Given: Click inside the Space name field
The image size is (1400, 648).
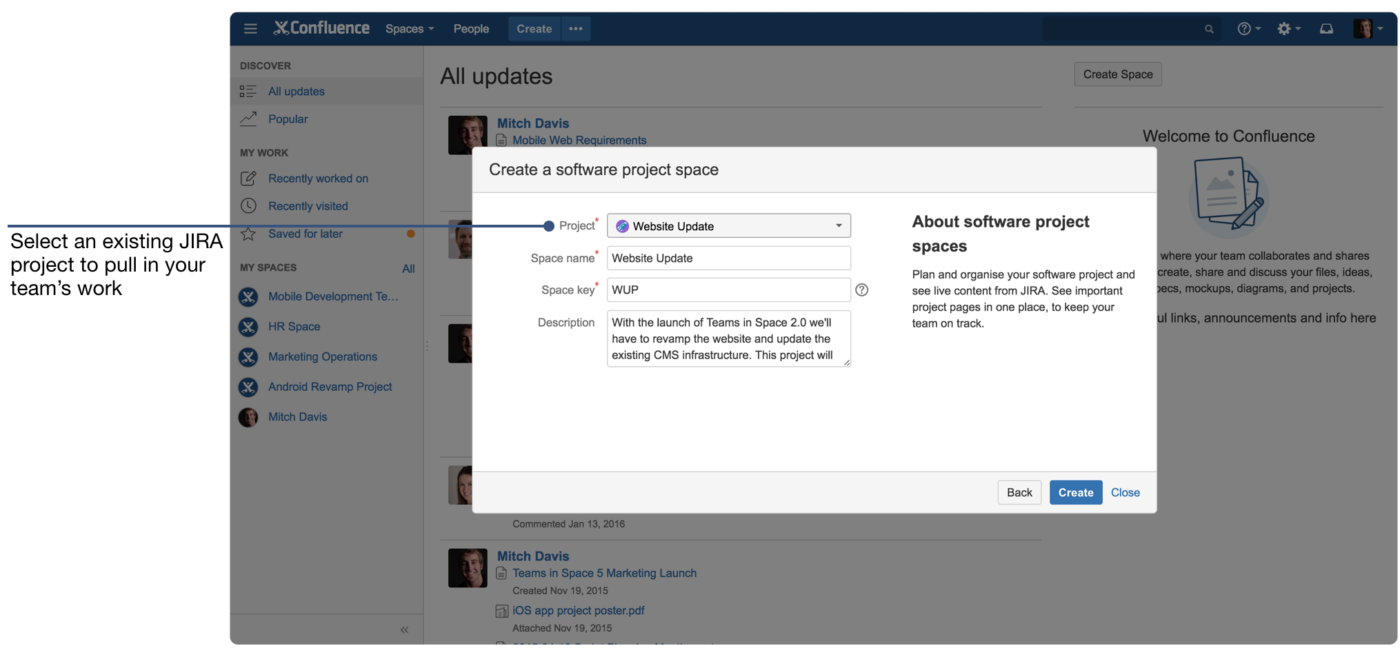Looking at the screenshot, I should [x=728, y=258].
